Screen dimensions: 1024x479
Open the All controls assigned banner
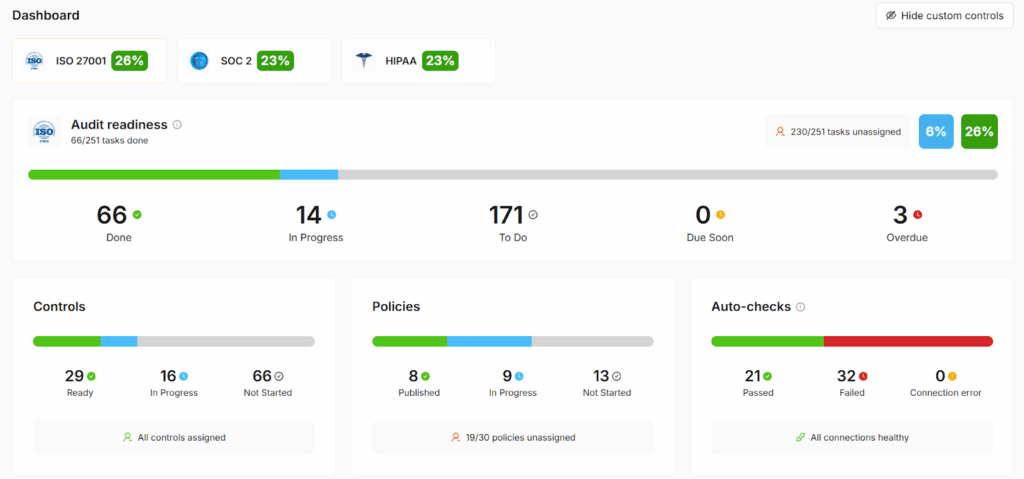click(x=174, y=437)
